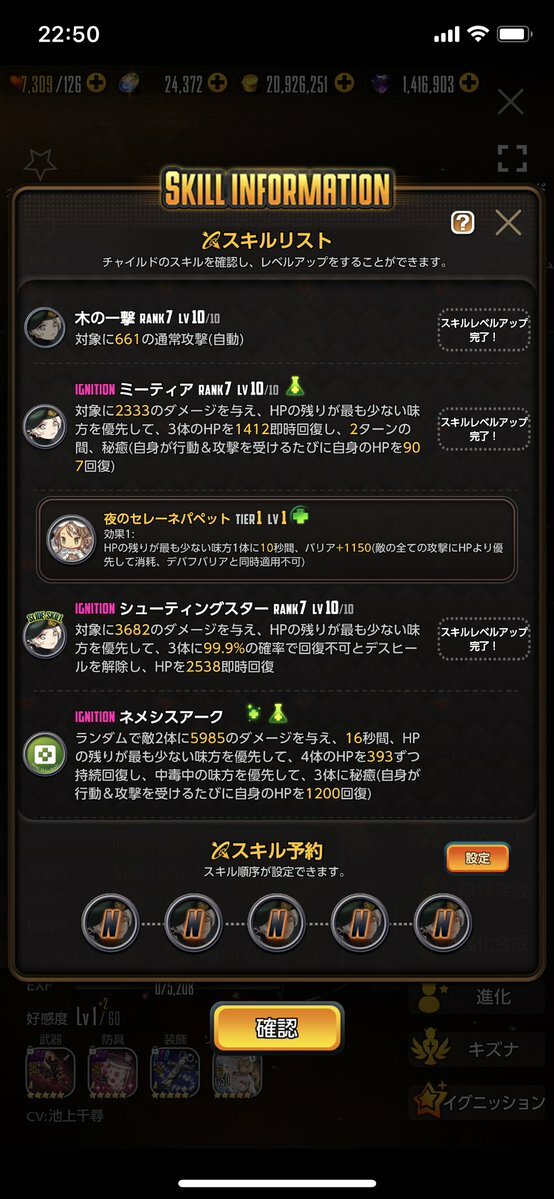Tap the ネメシスアーク green skill icon
554x1199 pixels.
[x=44, y=754]
